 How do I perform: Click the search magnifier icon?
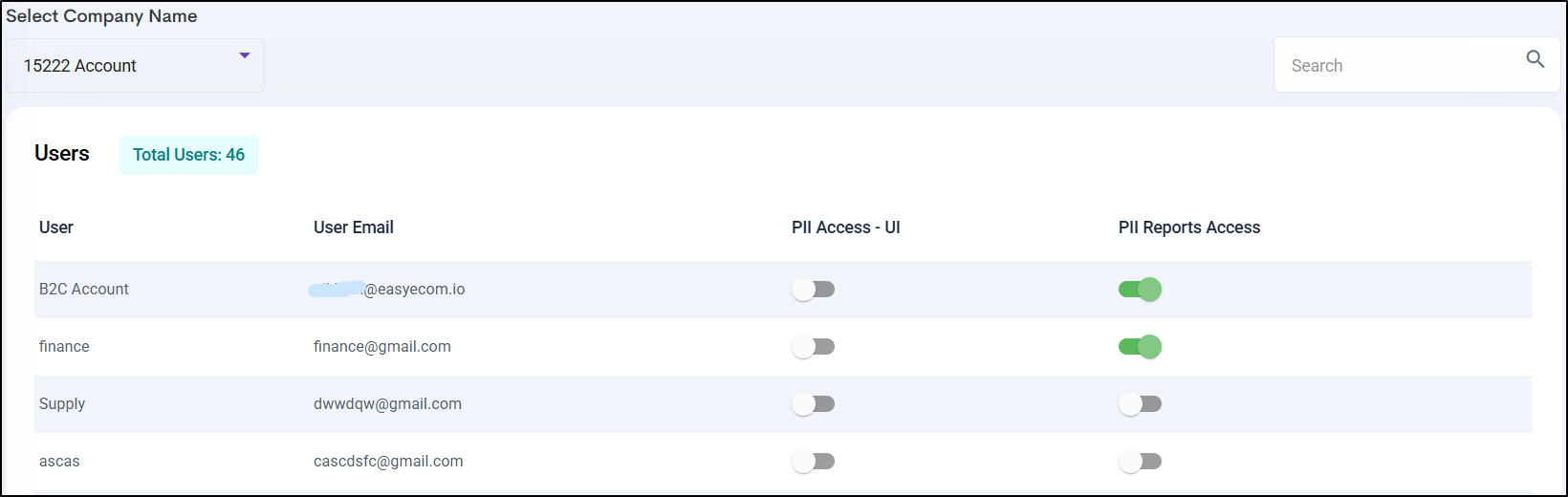[1535, 59]
